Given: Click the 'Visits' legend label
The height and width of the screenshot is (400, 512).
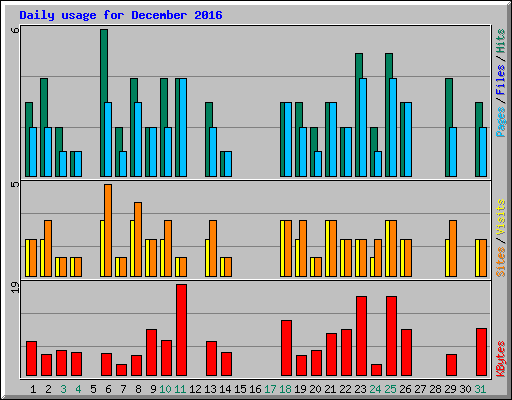Looking at the screenshot, I should point(501,218).
